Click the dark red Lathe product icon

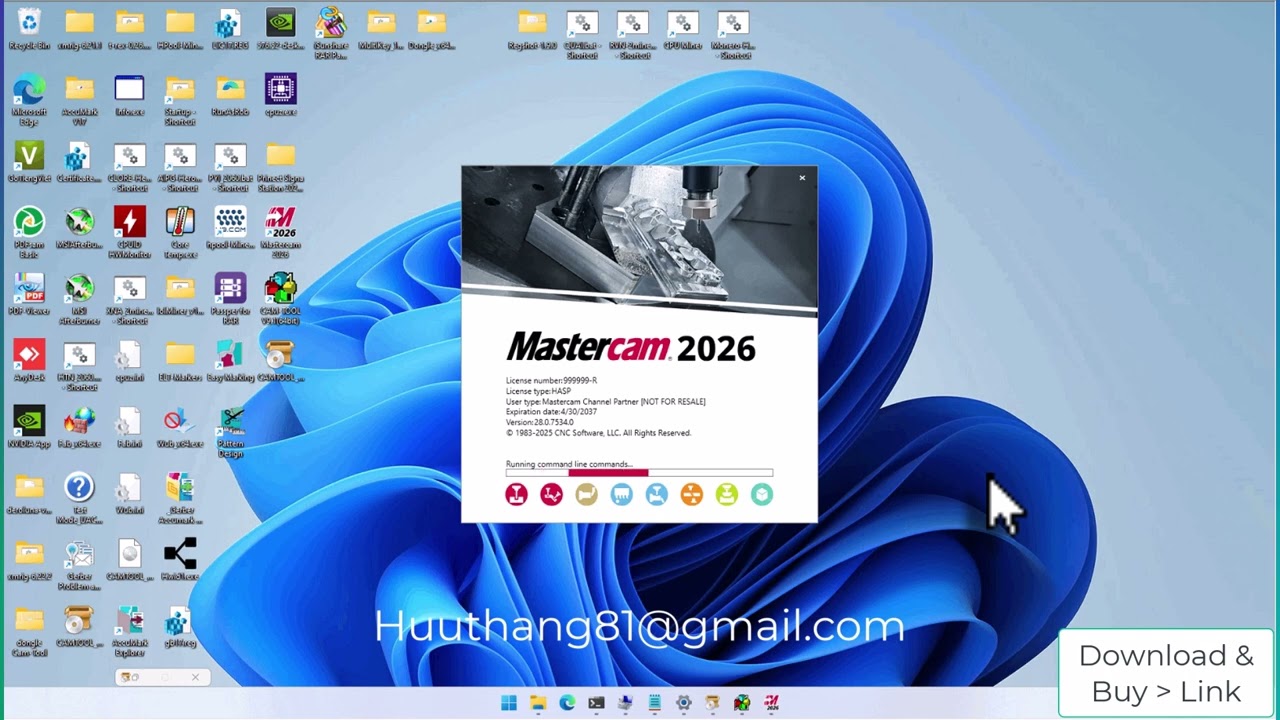click(551, 494)
